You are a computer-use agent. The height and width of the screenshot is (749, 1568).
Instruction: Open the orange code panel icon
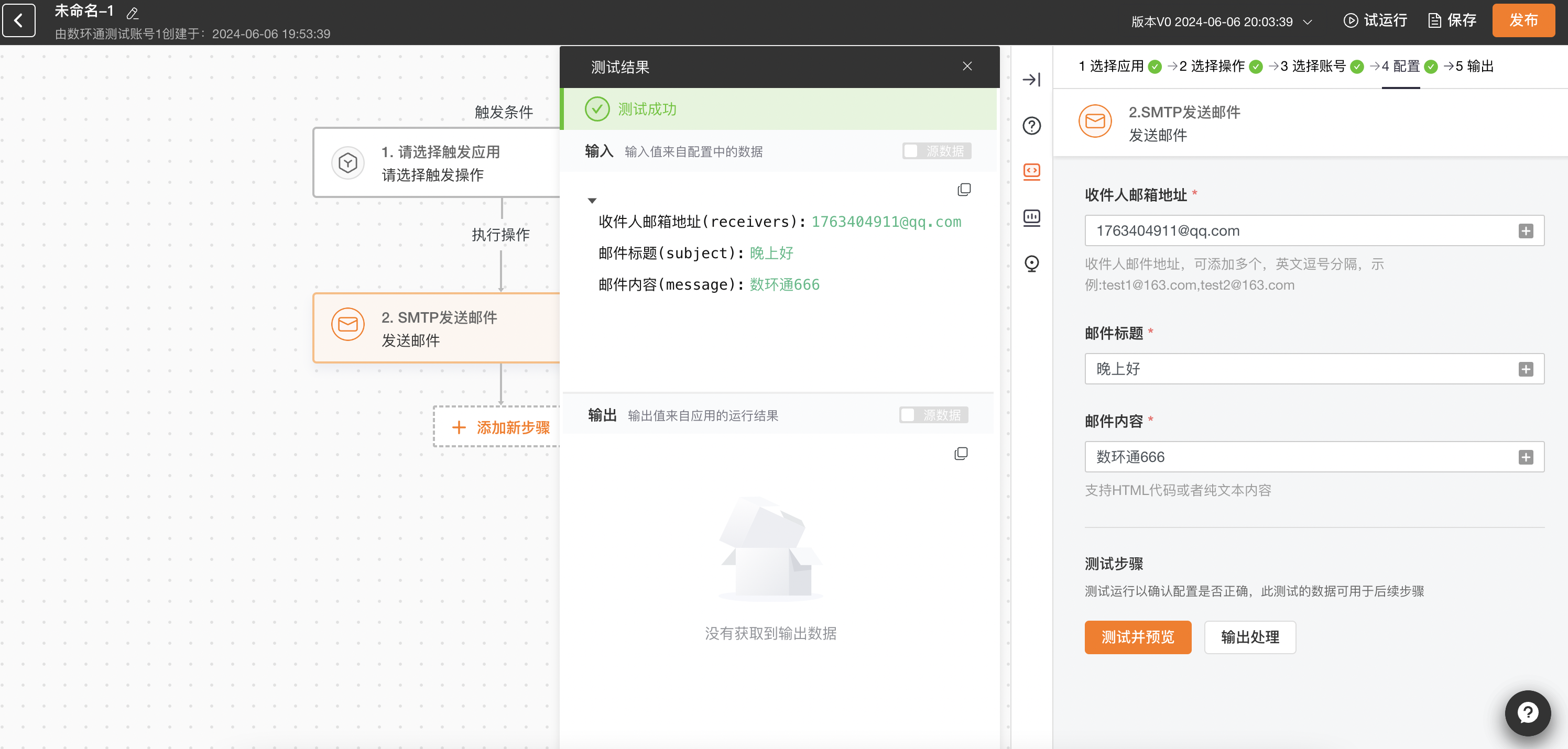[x=1031, y=172]
